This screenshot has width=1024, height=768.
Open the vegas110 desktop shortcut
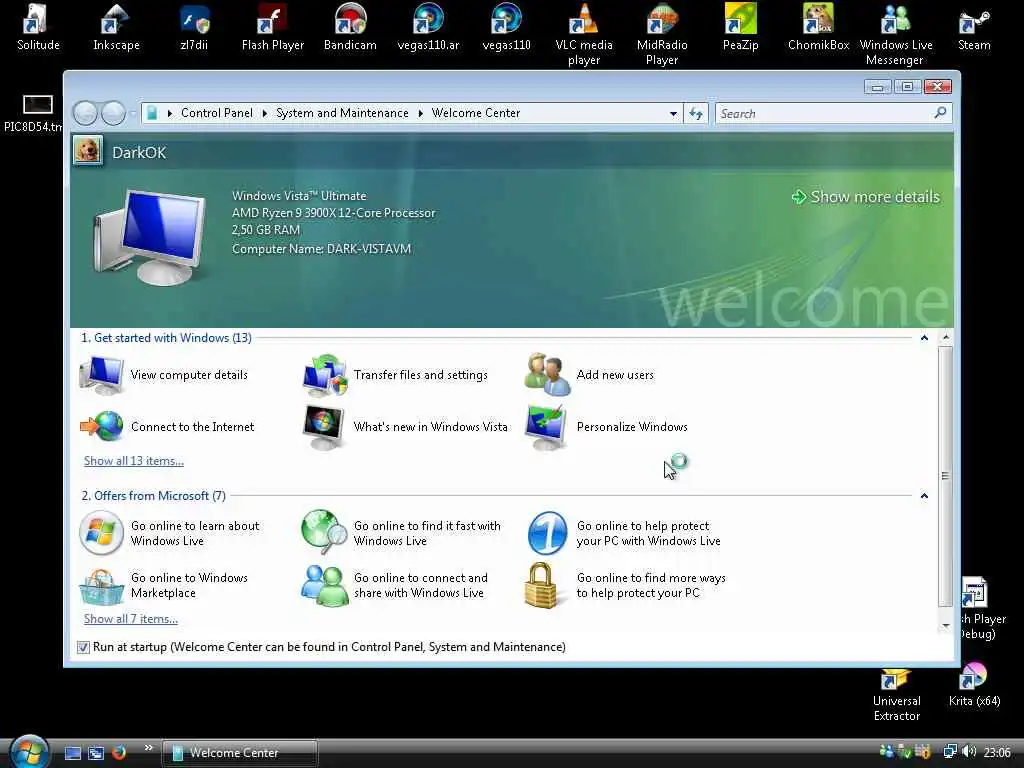[506, 27]
